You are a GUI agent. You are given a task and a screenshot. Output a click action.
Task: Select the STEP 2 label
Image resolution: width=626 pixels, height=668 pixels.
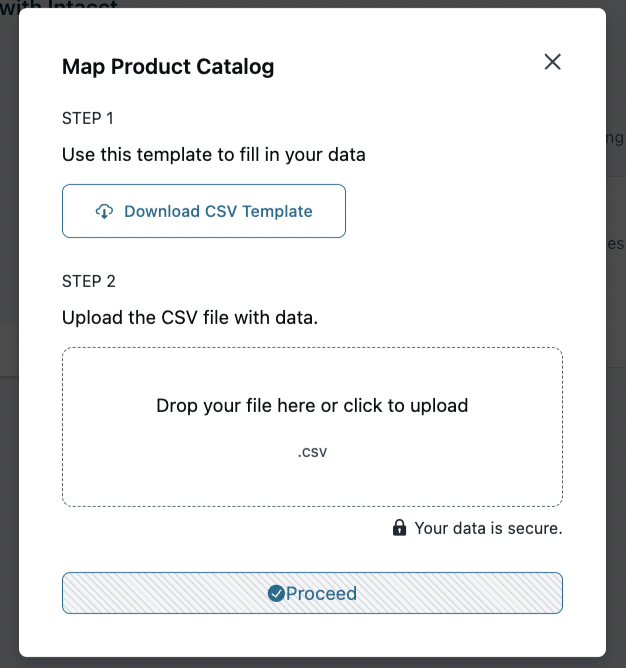tap(89, 281)
